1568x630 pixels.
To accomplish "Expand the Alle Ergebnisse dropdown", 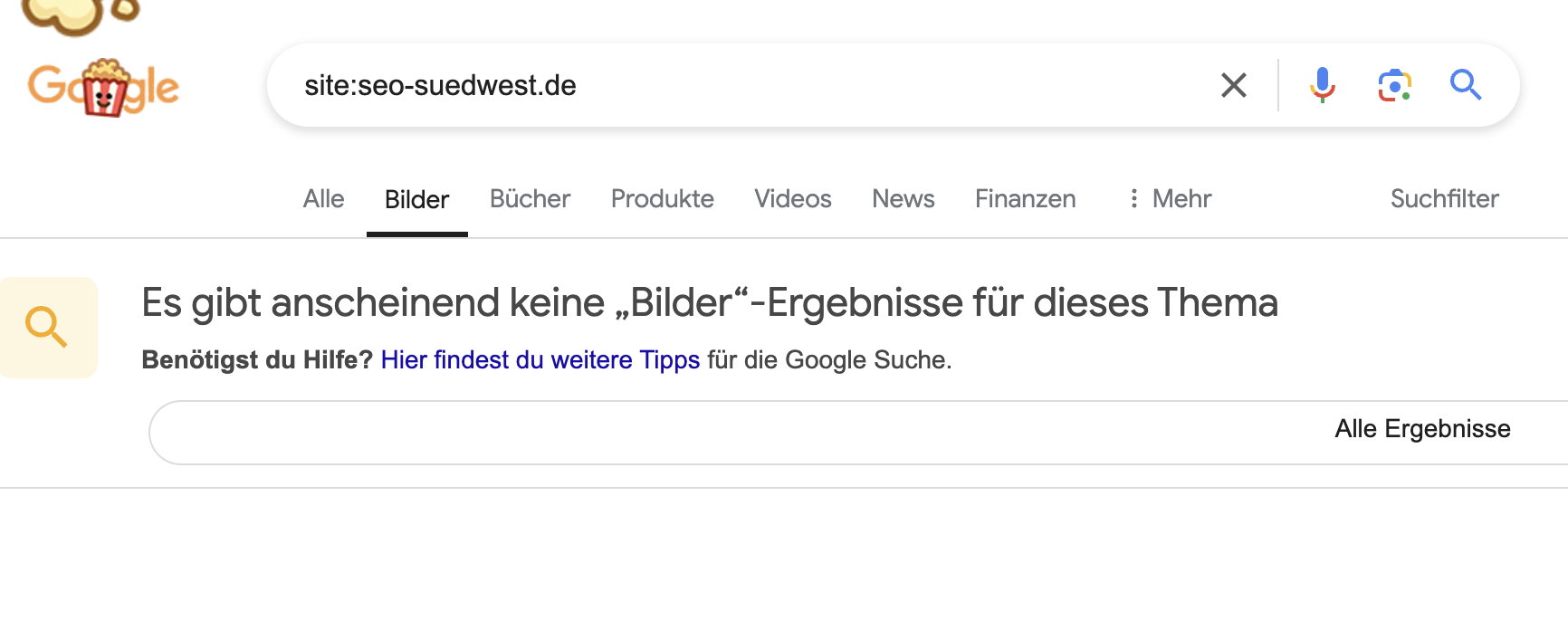I will tap(1421, 429).
